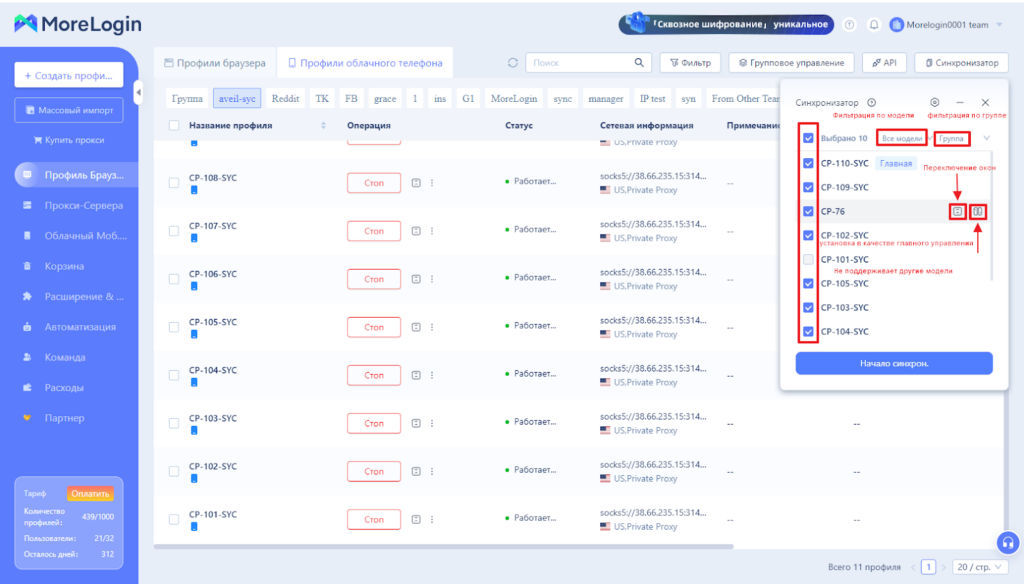Tick the checkbox for CP-105-SYC table row
Image resolution: width=1024 pixels, height=584 pixels.
174,327
